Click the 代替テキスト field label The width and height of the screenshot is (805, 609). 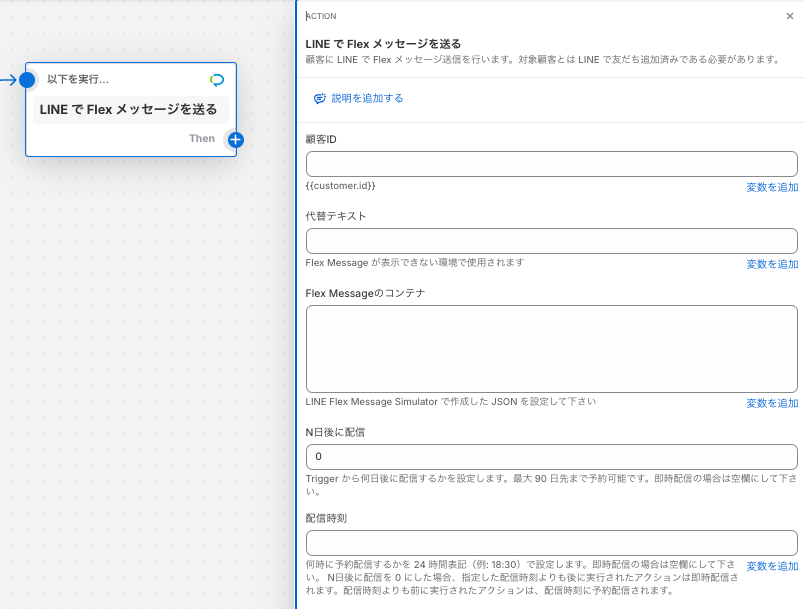(336, 216)
